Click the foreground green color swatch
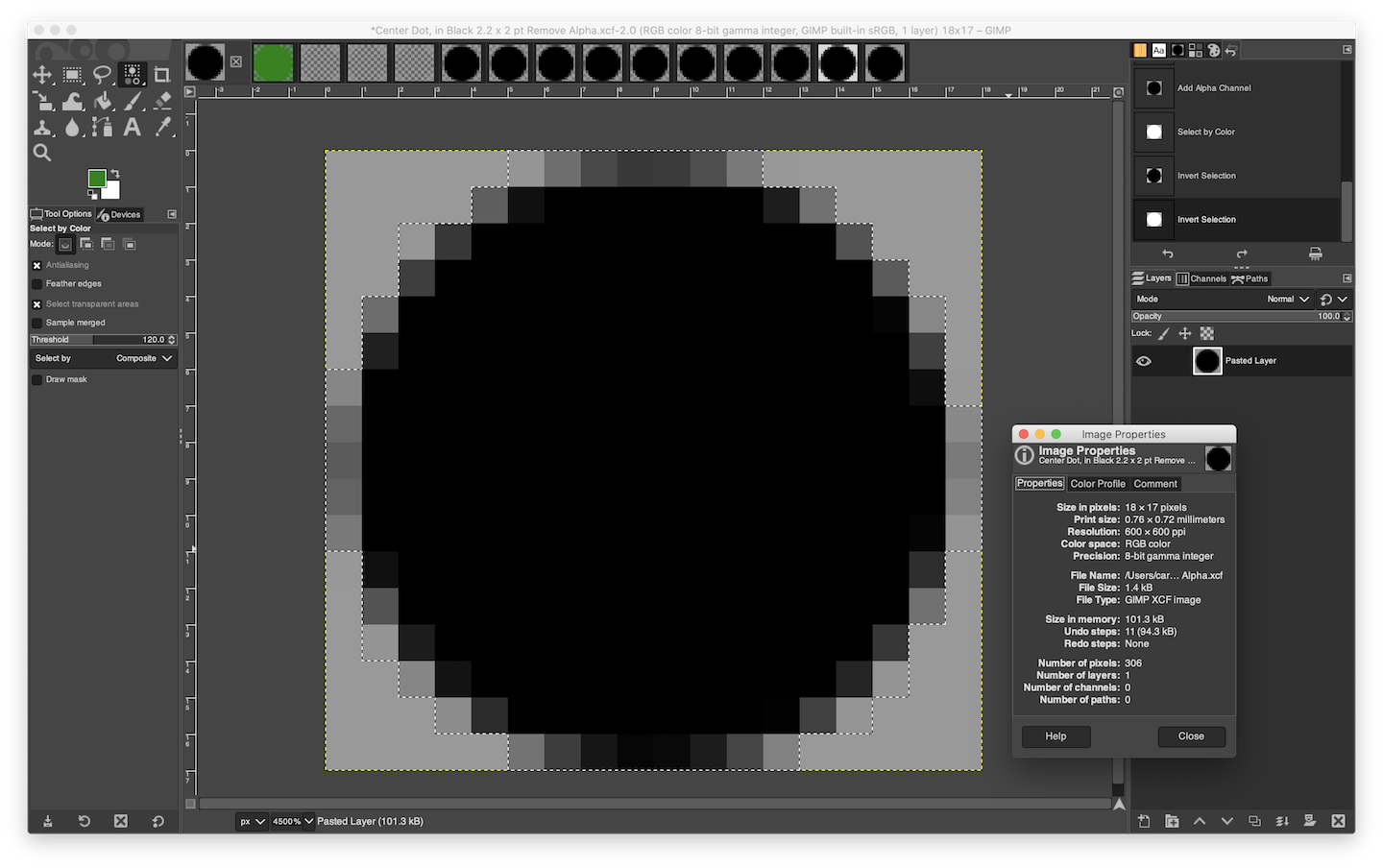Viewport: 1383px width, 868px height. point(97,179)
